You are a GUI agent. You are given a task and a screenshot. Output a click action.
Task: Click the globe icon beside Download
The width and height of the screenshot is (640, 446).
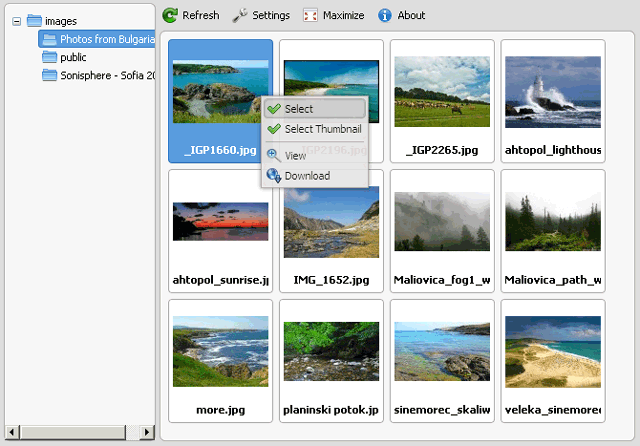[273, 175]
